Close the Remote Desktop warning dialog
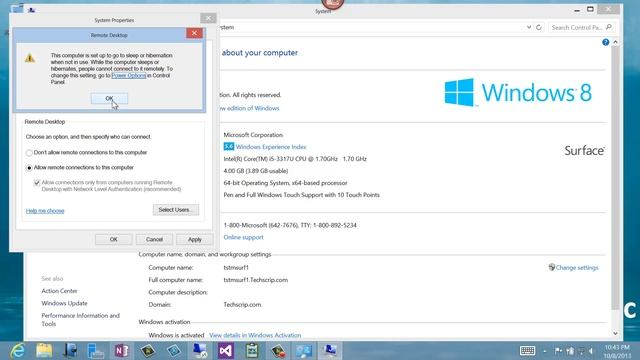Screen dimensions: 640x360 coord(194,33)
